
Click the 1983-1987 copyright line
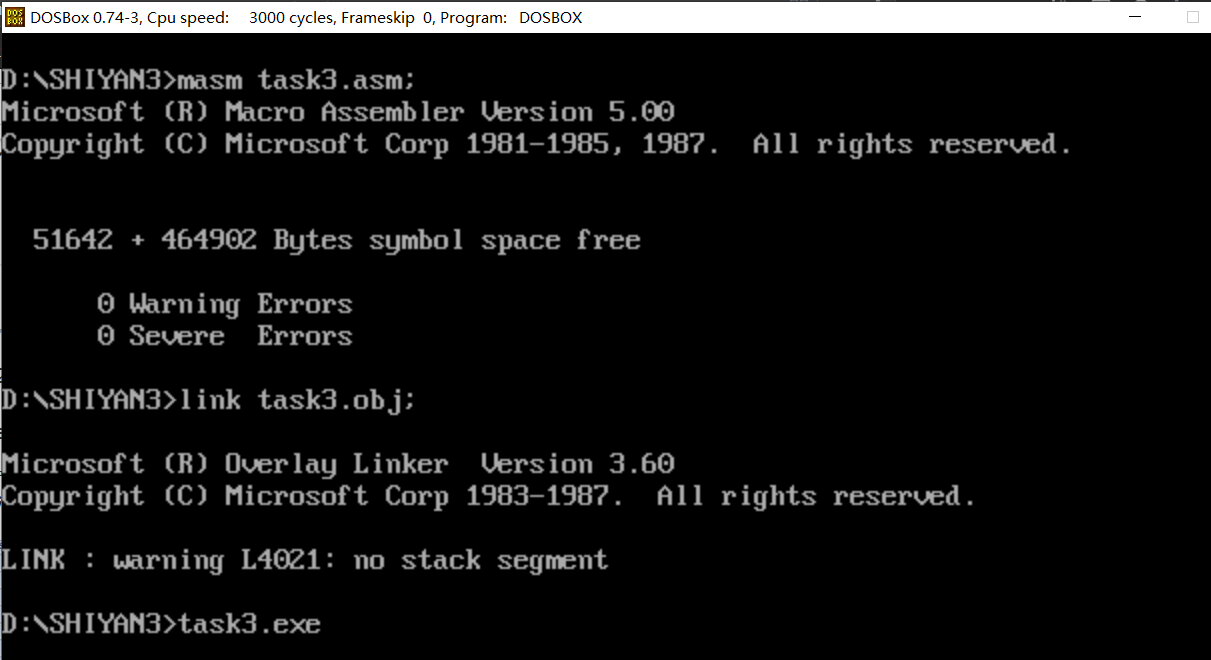pos(488,495)
